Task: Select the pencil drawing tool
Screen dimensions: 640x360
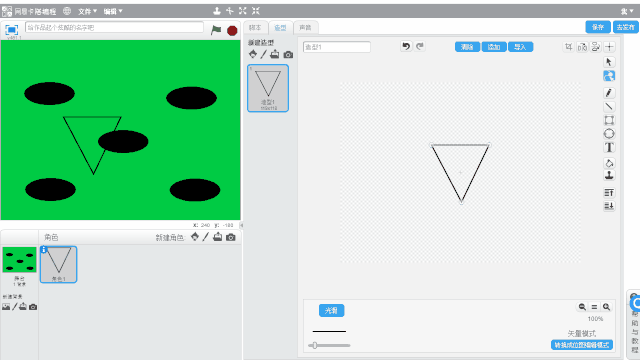Action: point(609,93)
